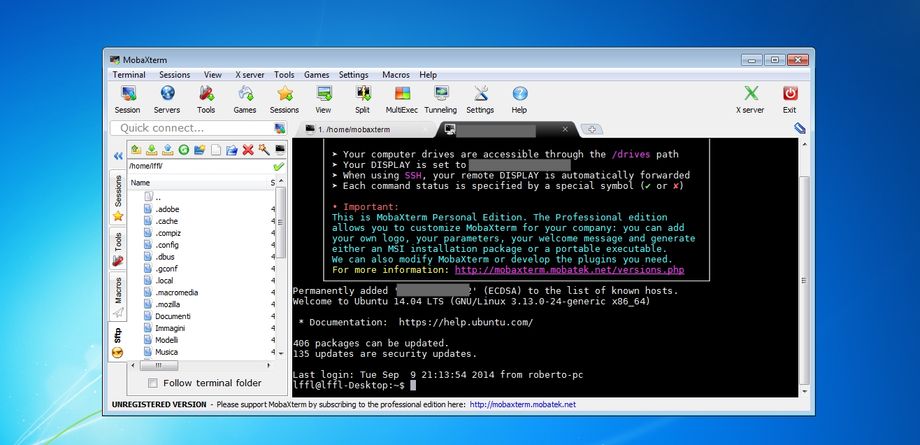Open the Settings menu

pos(354,75)
